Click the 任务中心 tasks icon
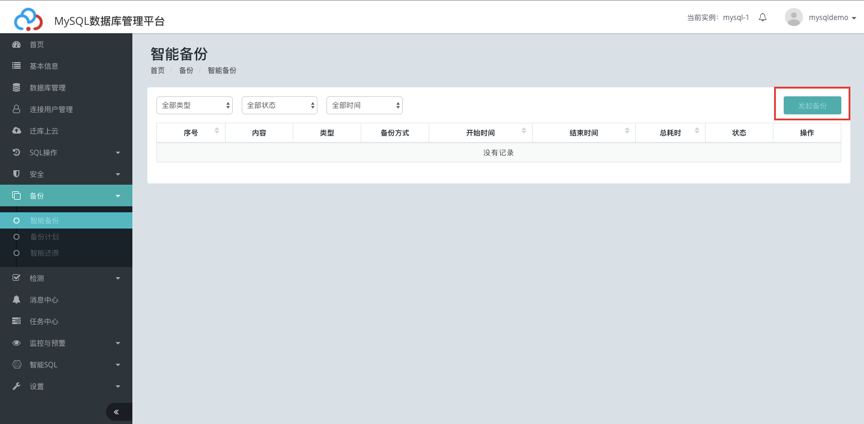Screen dimensions: 864x424 tap(17, 321)
